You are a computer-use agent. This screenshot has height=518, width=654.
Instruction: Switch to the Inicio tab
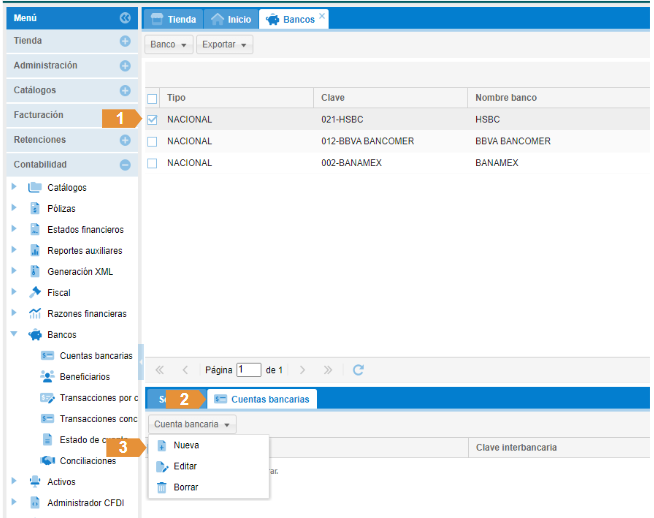(231, 19)
